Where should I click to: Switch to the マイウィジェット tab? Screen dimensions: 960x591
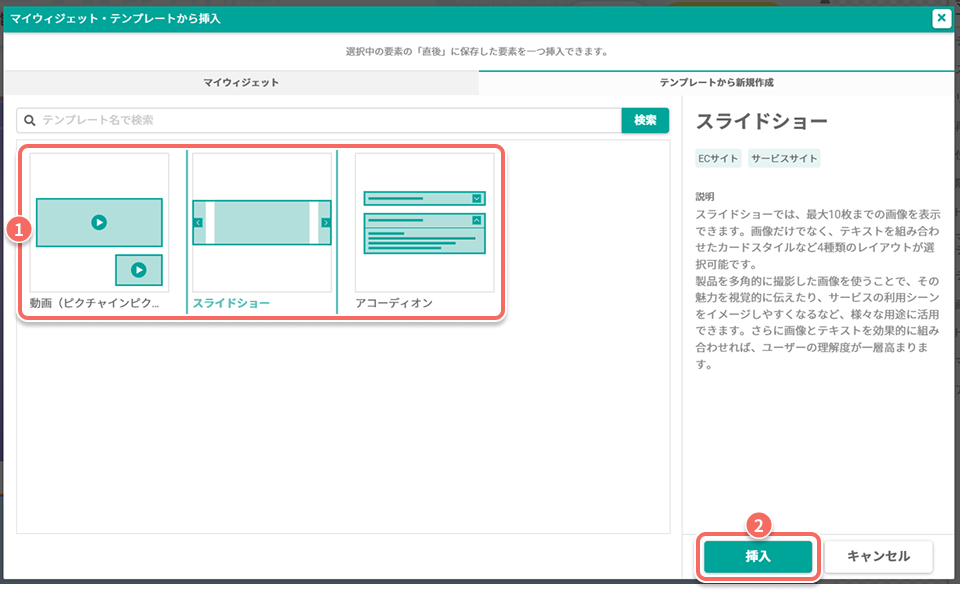pos(241,83)
